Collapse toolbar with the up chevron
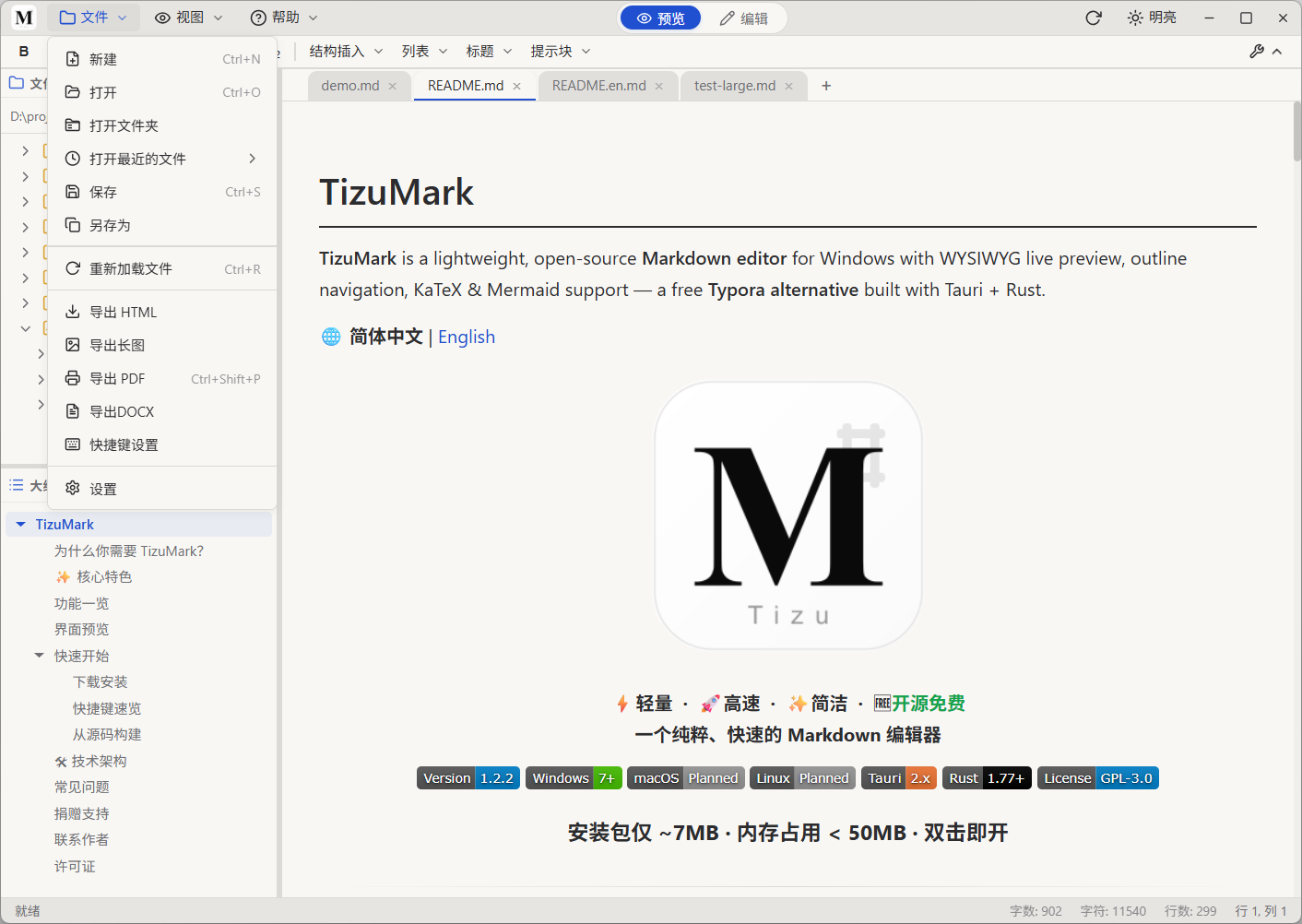 (x=1277, y=52)
